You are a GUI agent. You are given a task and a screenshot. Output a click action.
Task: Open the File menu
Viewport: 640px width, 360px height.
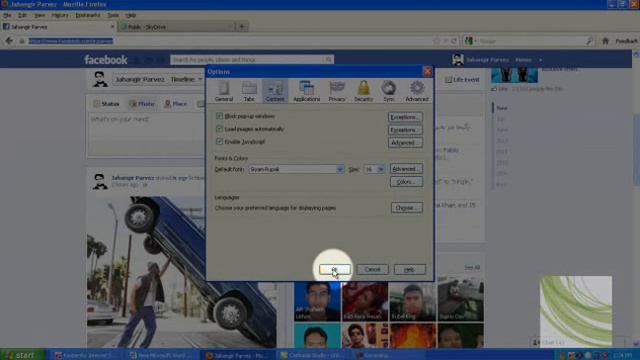[7, 15]
